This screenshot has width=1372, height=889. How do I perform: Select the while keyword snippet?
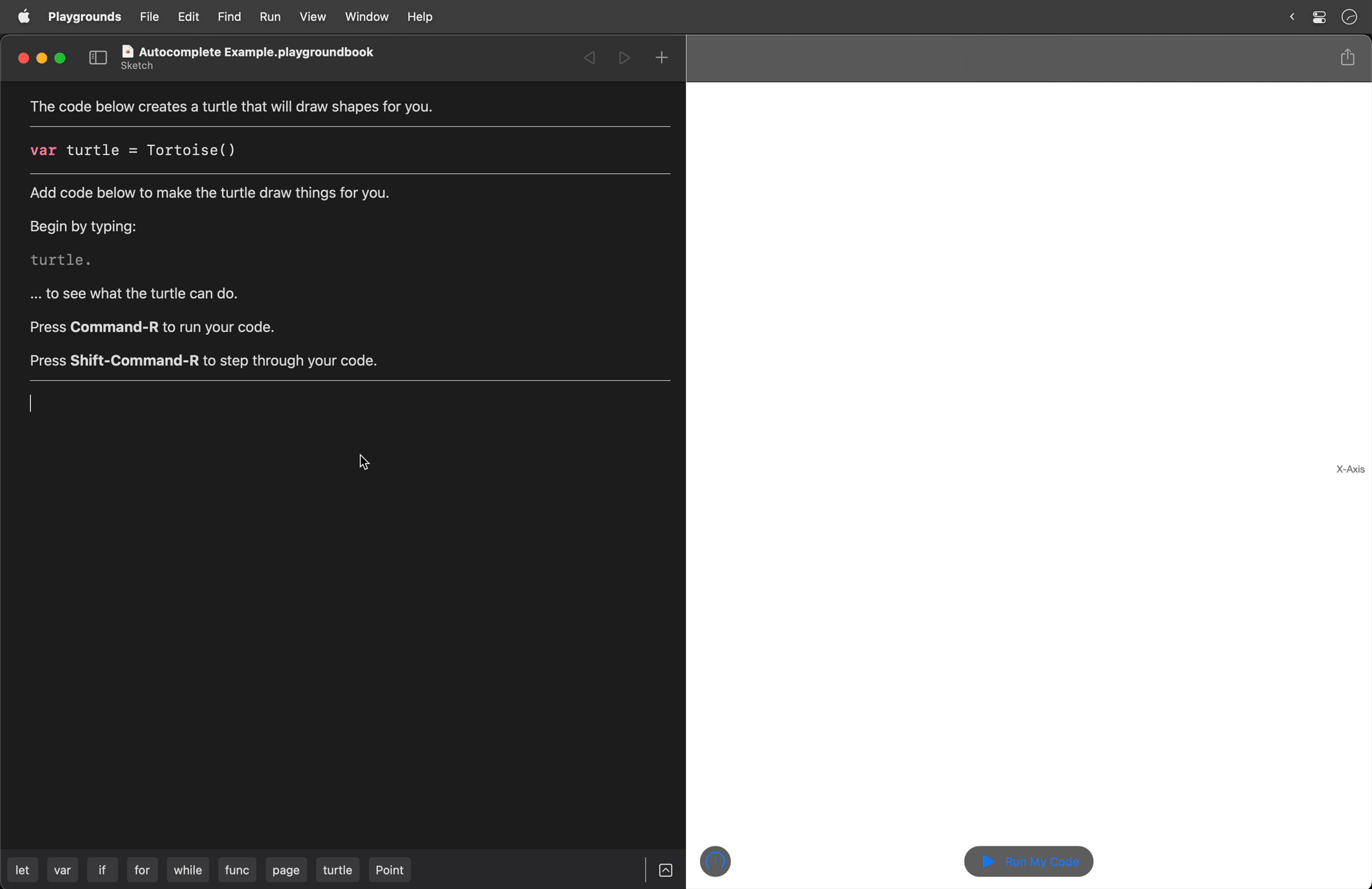tap(187, 870)
